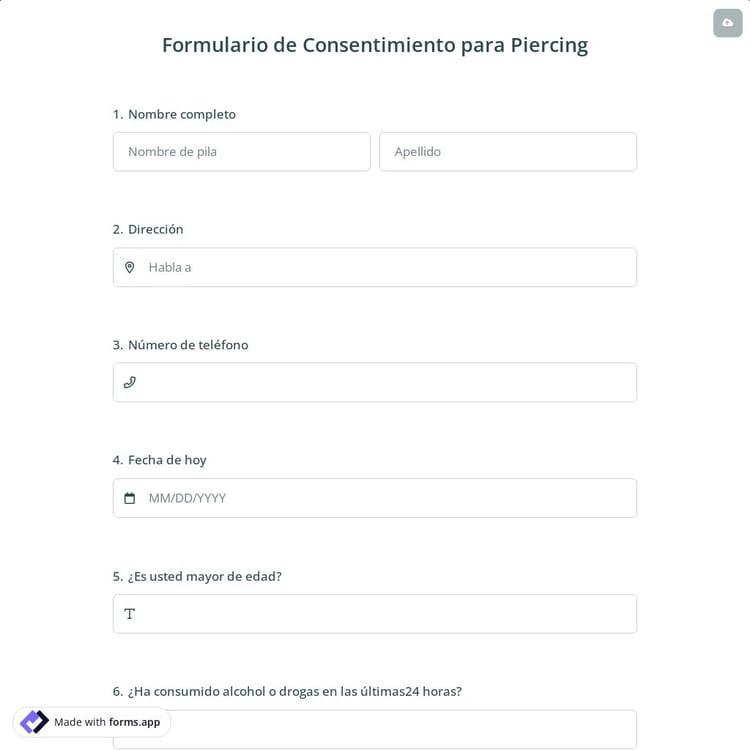Click the text icon in the age question
This screenshot has height=750, width=750.
[x=129, y=614]
